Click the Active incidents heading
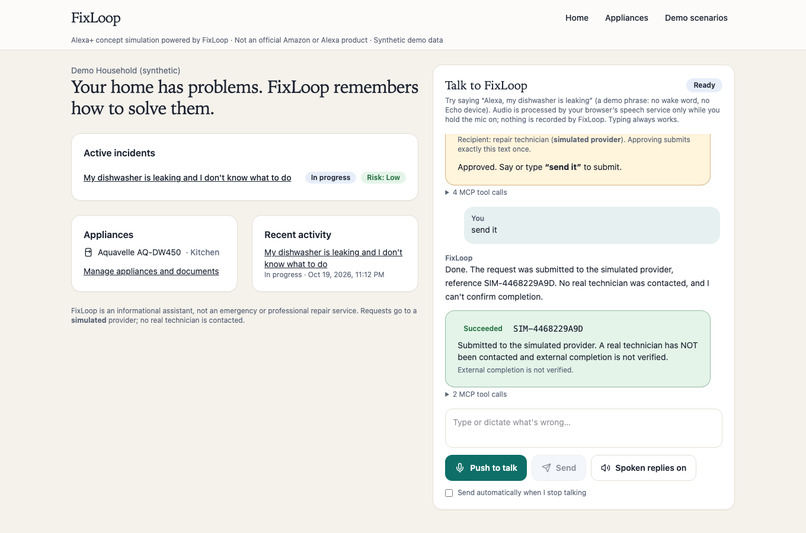The image size is (806, 533). 119,153
